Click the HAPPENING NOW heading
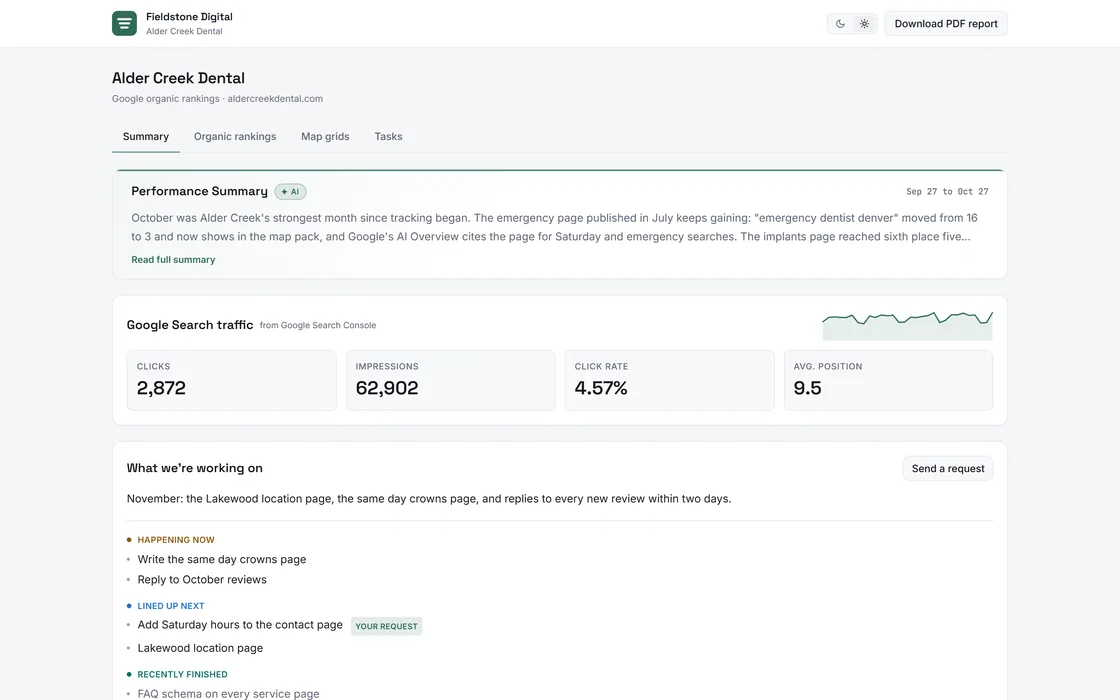Viewport: 1120px width, 700px height. tap(176, 540)
